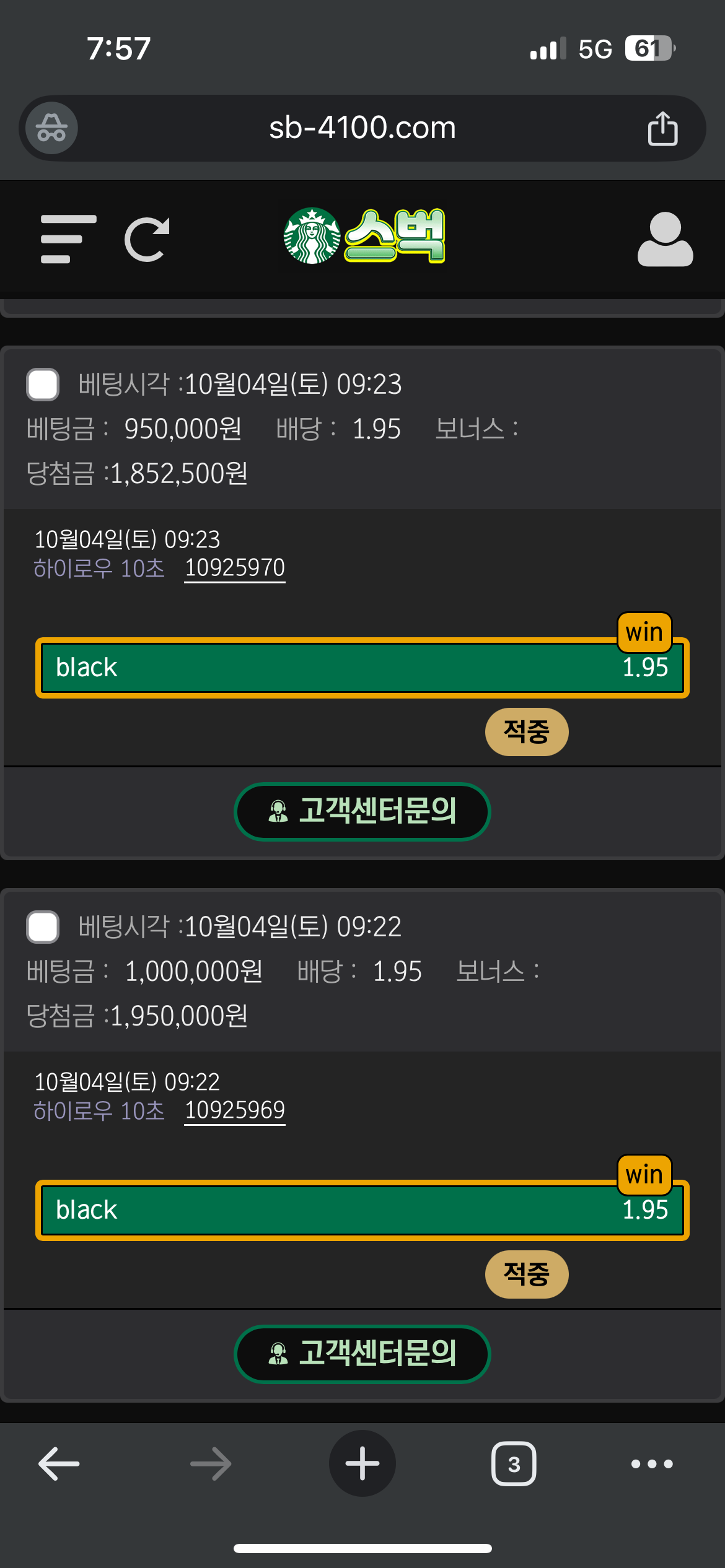This screenshot has width=725, height=1568.
Task: Tap the site logo in header
Action: tap(364, 236)
